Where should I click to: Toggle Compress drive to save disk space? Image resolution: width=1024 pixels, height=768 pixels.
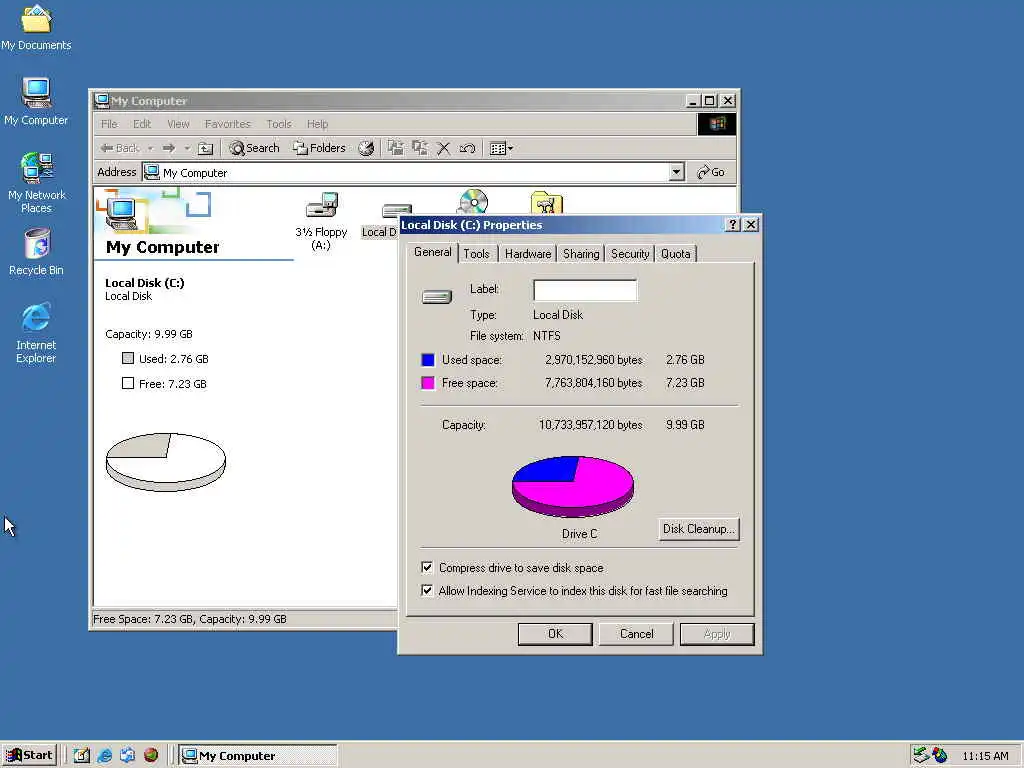pos(427,568)
